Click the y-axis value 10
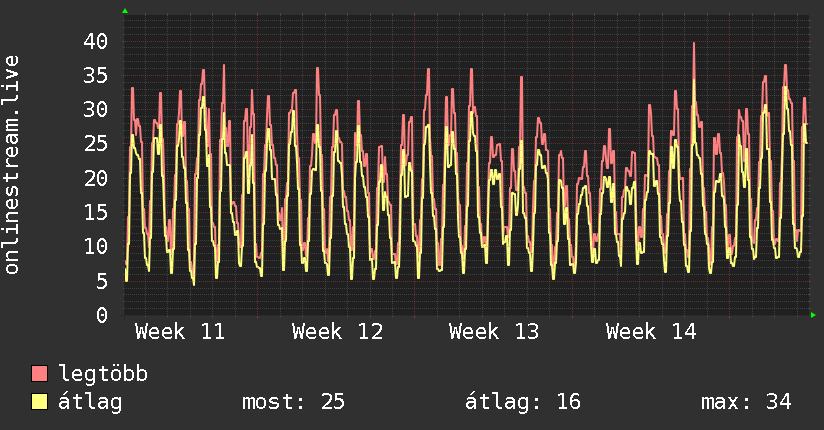Screen dimensions: 824x430 (x=96, y=247)
